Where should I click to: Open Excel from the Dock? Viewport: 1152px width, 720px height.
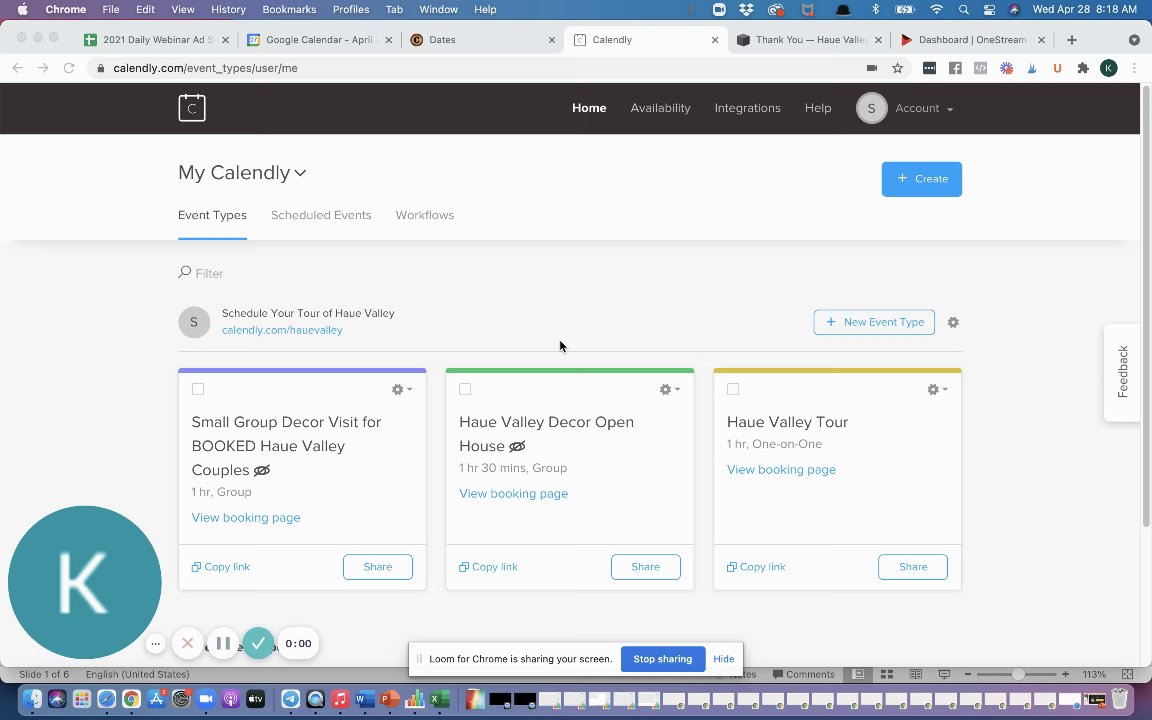[x=439, y=699]
